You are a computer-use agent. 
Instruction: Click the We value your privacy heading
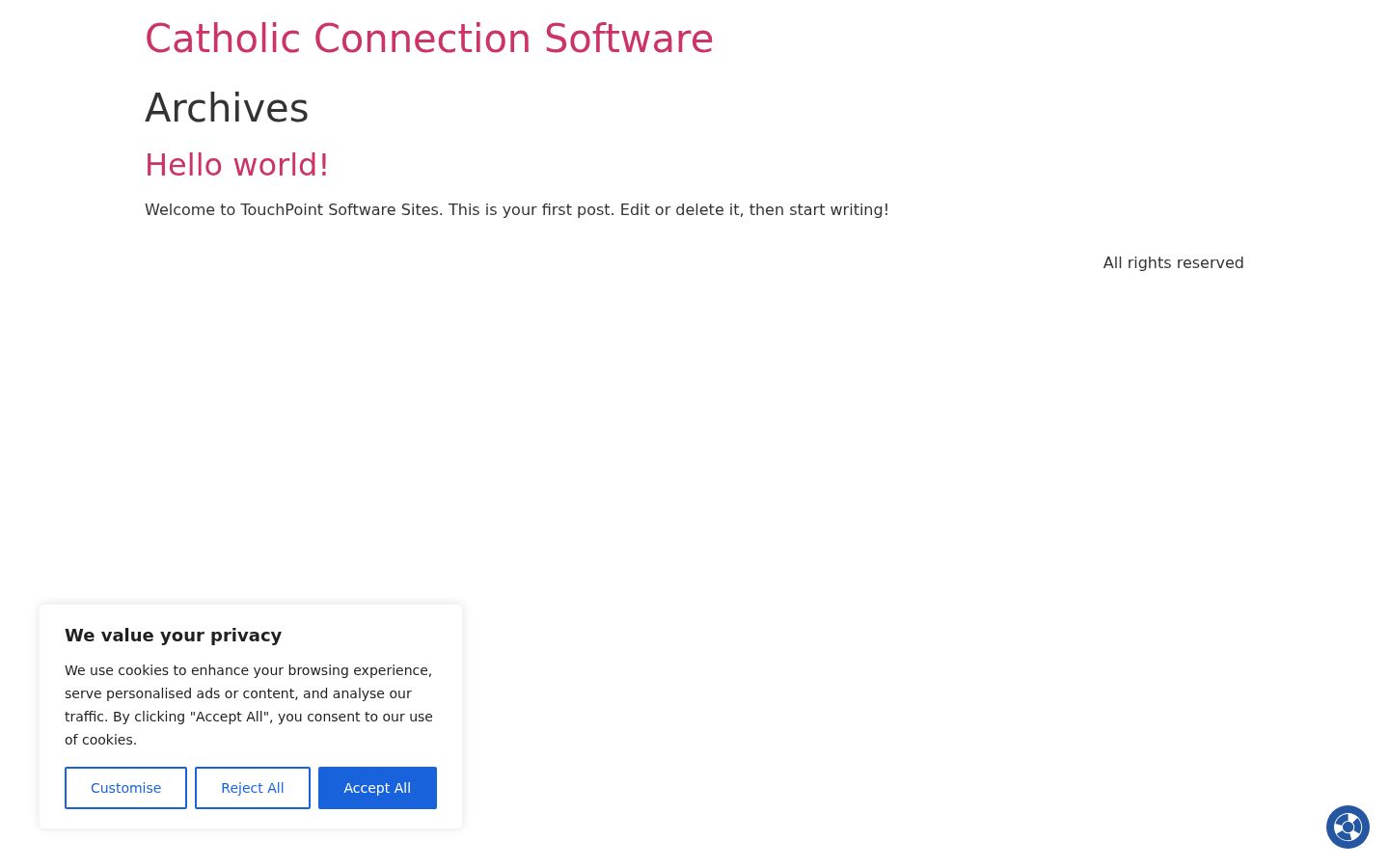pos(174,635)
